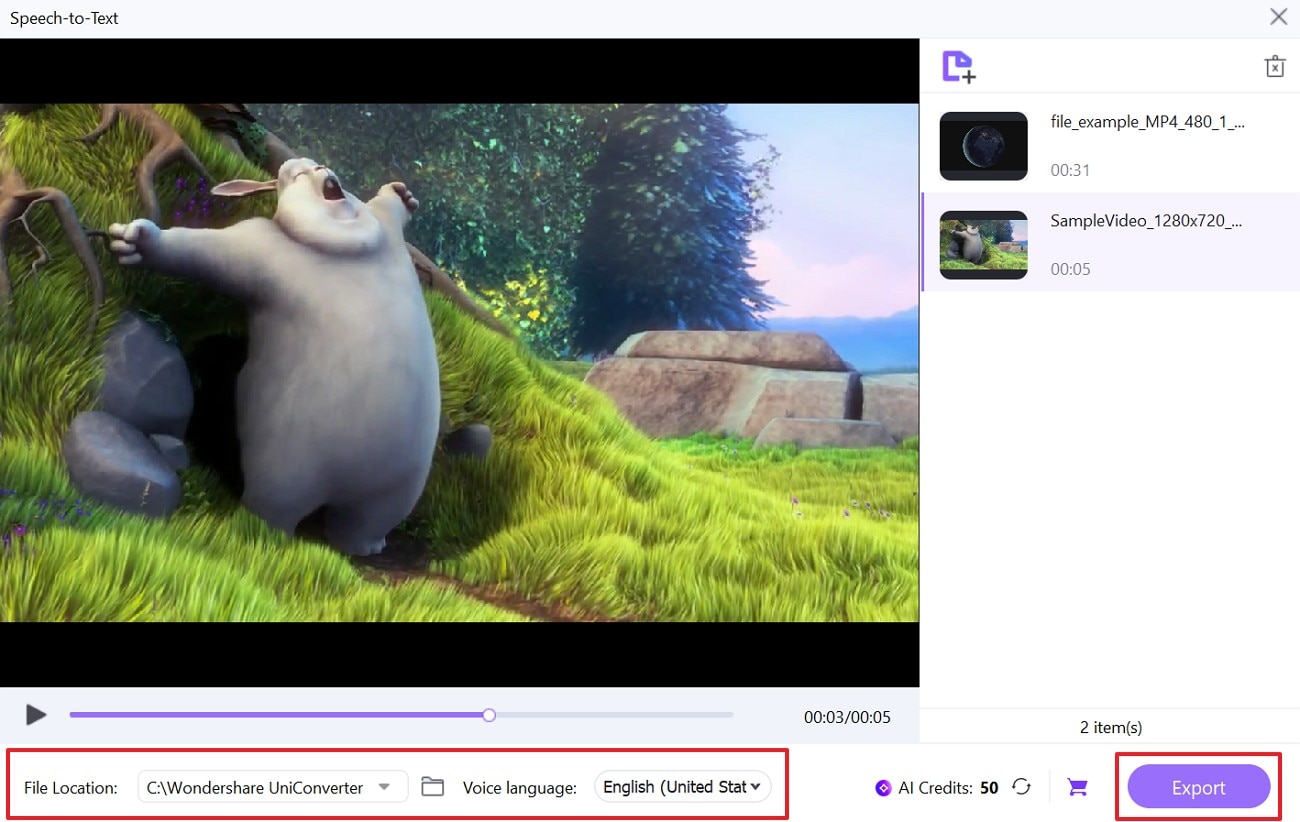This screenshot has height=822, width=1300.
Task: Click the file_example_MP4_480_1_... file name
Action: [1148, 122]
